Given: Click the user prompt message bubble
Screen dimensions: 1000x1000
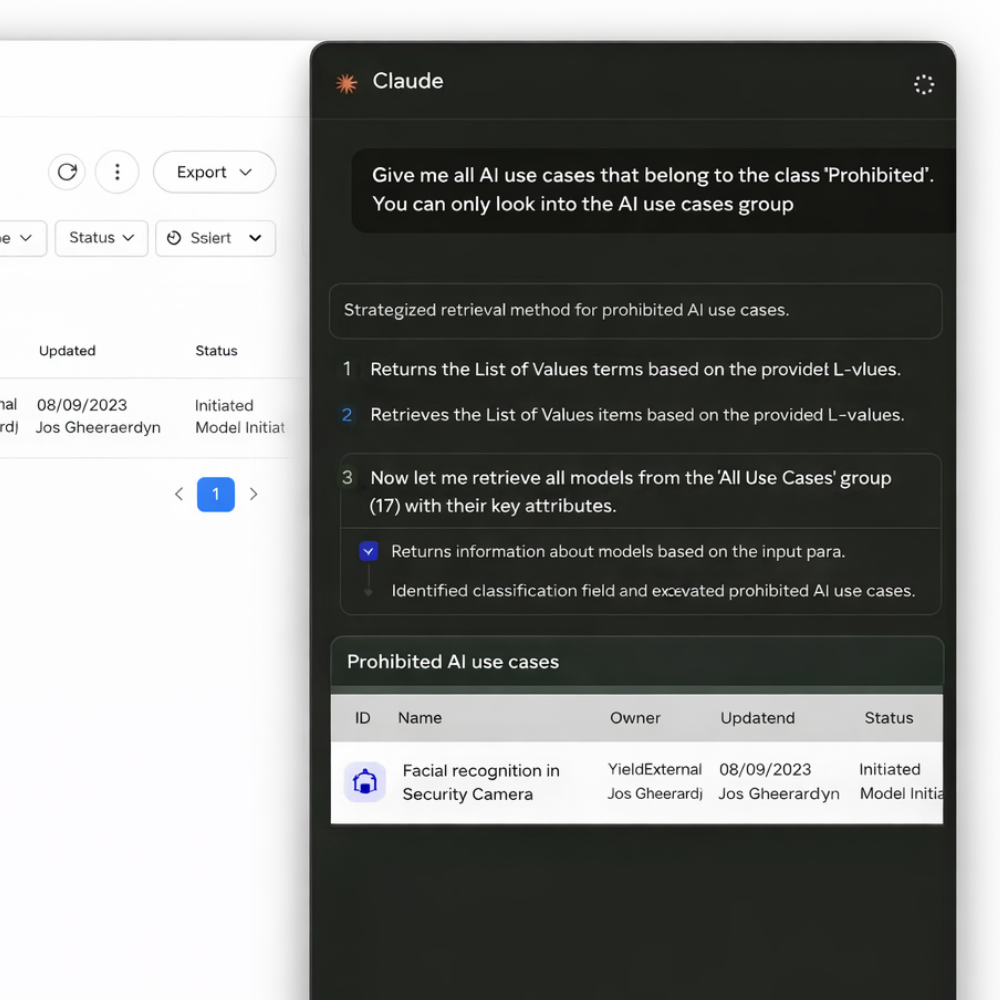Looking at the screenshot, I should point(653,190).
